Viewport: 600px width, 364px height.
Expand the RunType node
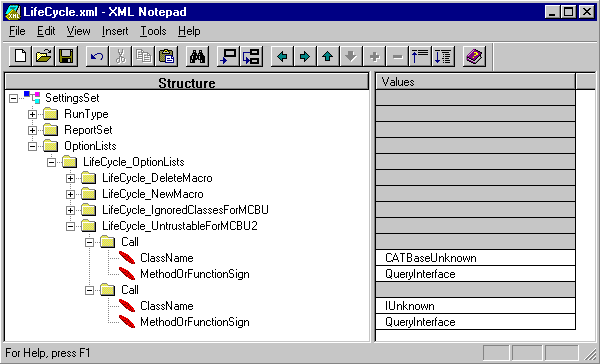pyautogui.click(x=33, y=114)
